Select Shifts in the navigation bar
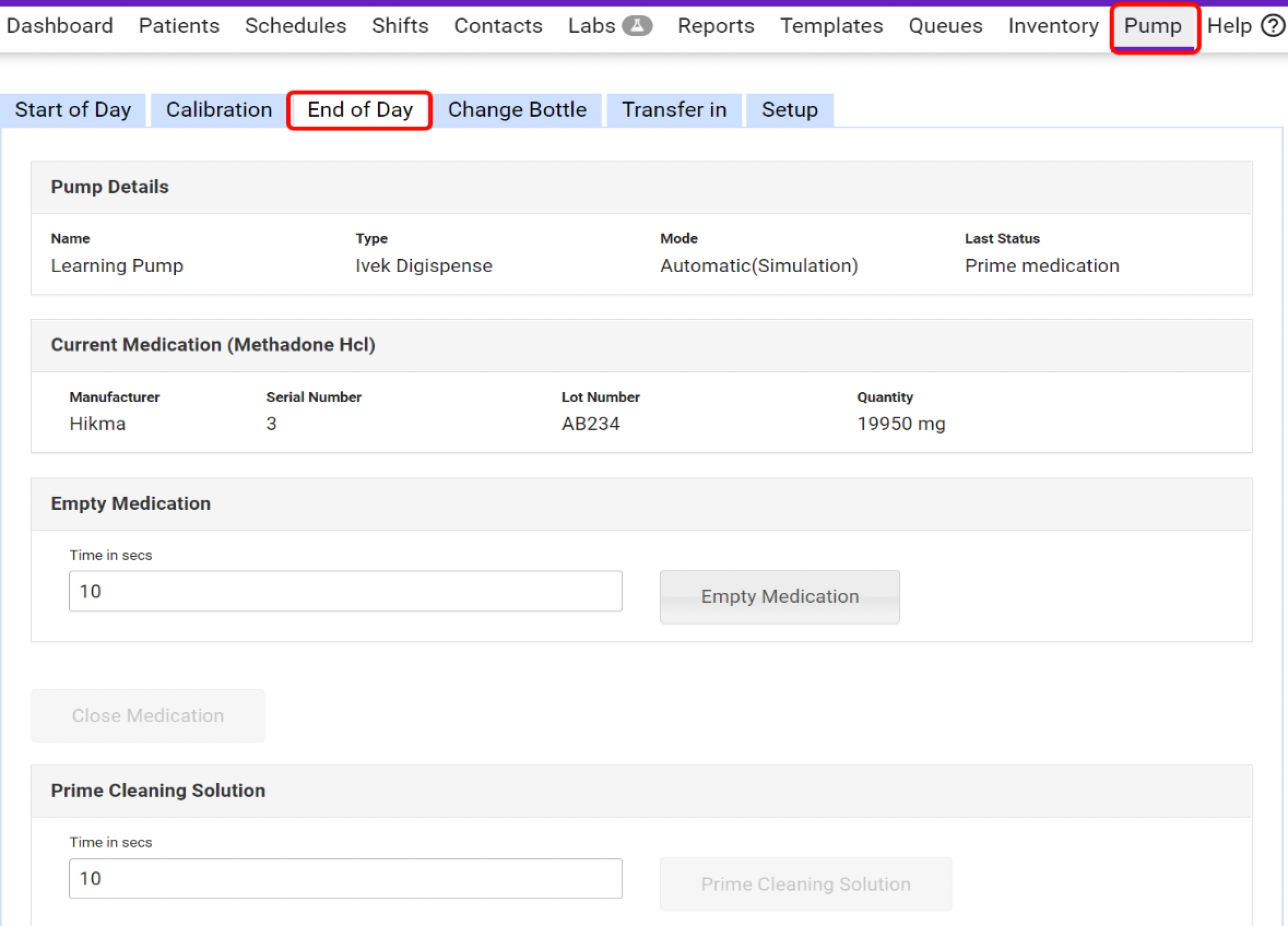 (400, 25)
